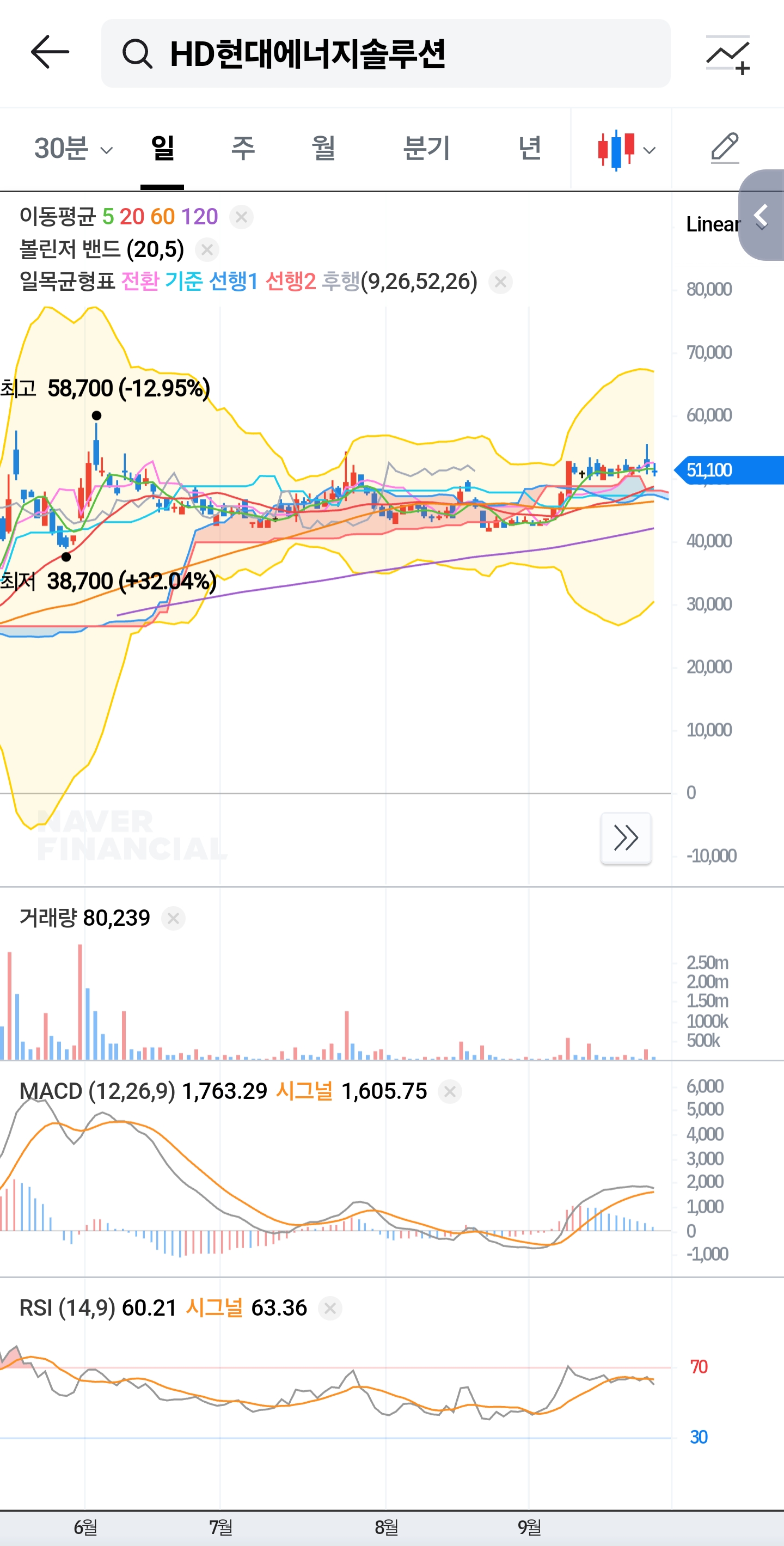Remove the 이동평균 indicator
The height and width of the screenshot is (1546, 784).
(x=241, y=217)
